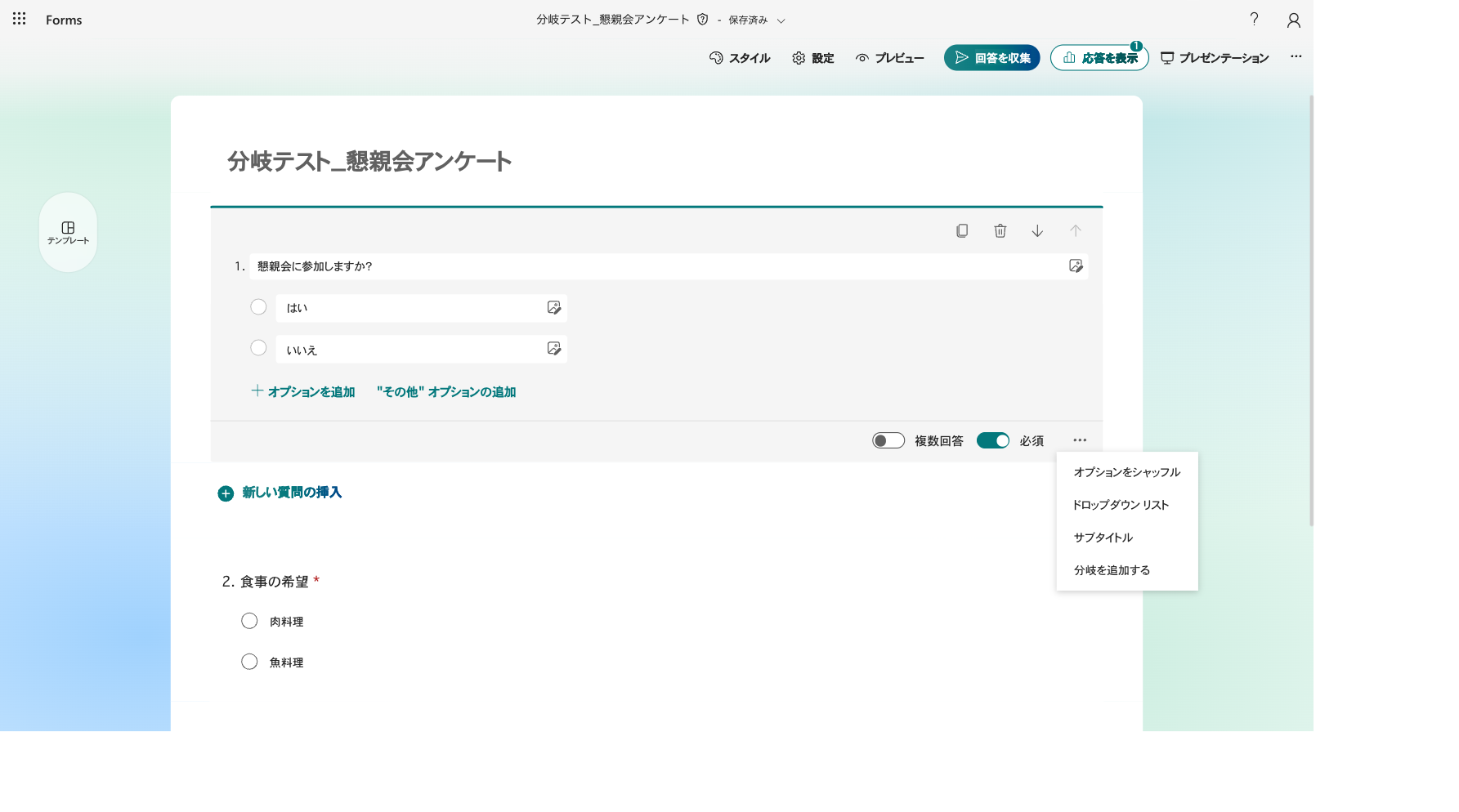The width and height of the screenshot is (1459, 812).
Task: Move question 1 down with the arrow
Action: click(x=1037, y=231)
